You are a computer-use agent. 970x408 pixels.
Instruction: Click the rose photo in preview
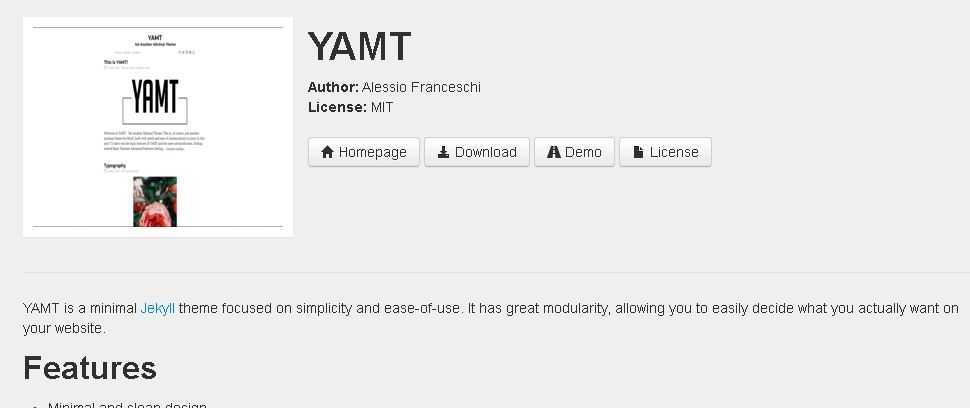[155, 202]
